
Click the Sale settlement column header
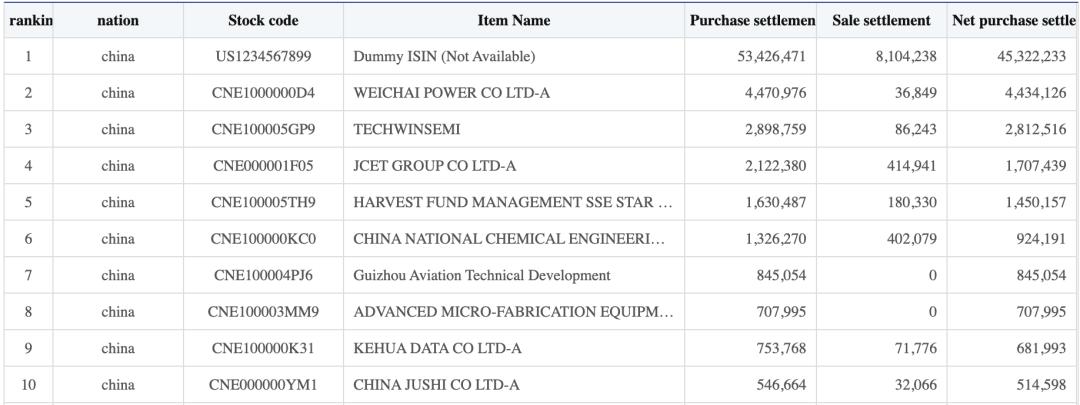point(882,21)
